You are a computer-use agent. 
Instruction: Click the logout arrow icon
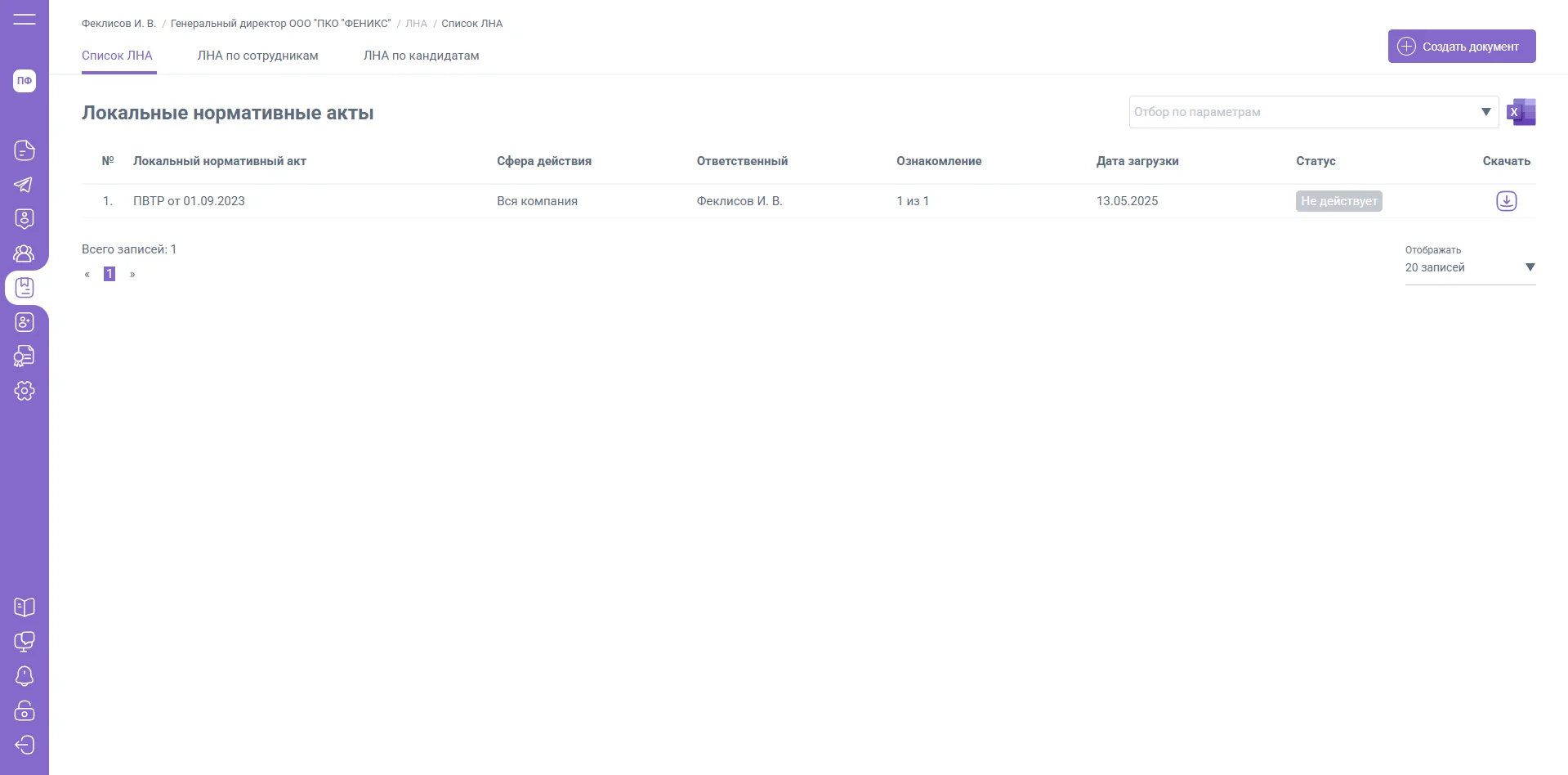pos(25,745)
